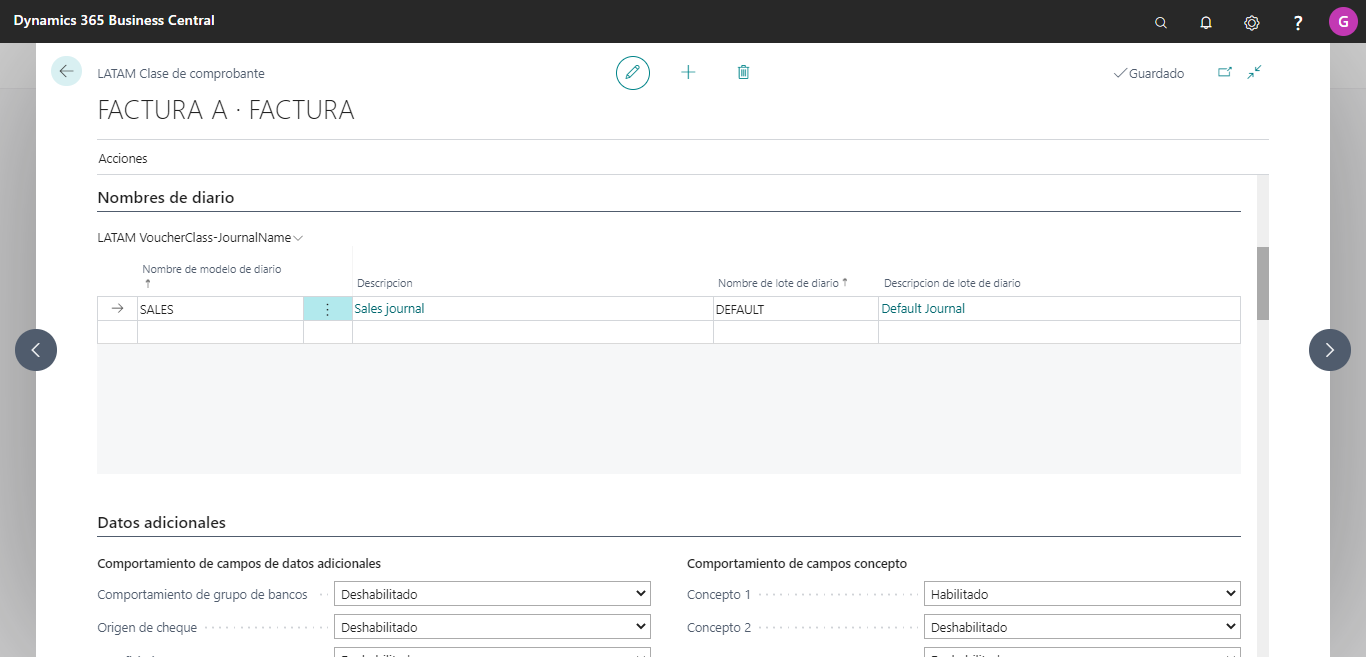Collapse the page with arrows icon
This screenshot has width=1366, height=657.
1254,72
